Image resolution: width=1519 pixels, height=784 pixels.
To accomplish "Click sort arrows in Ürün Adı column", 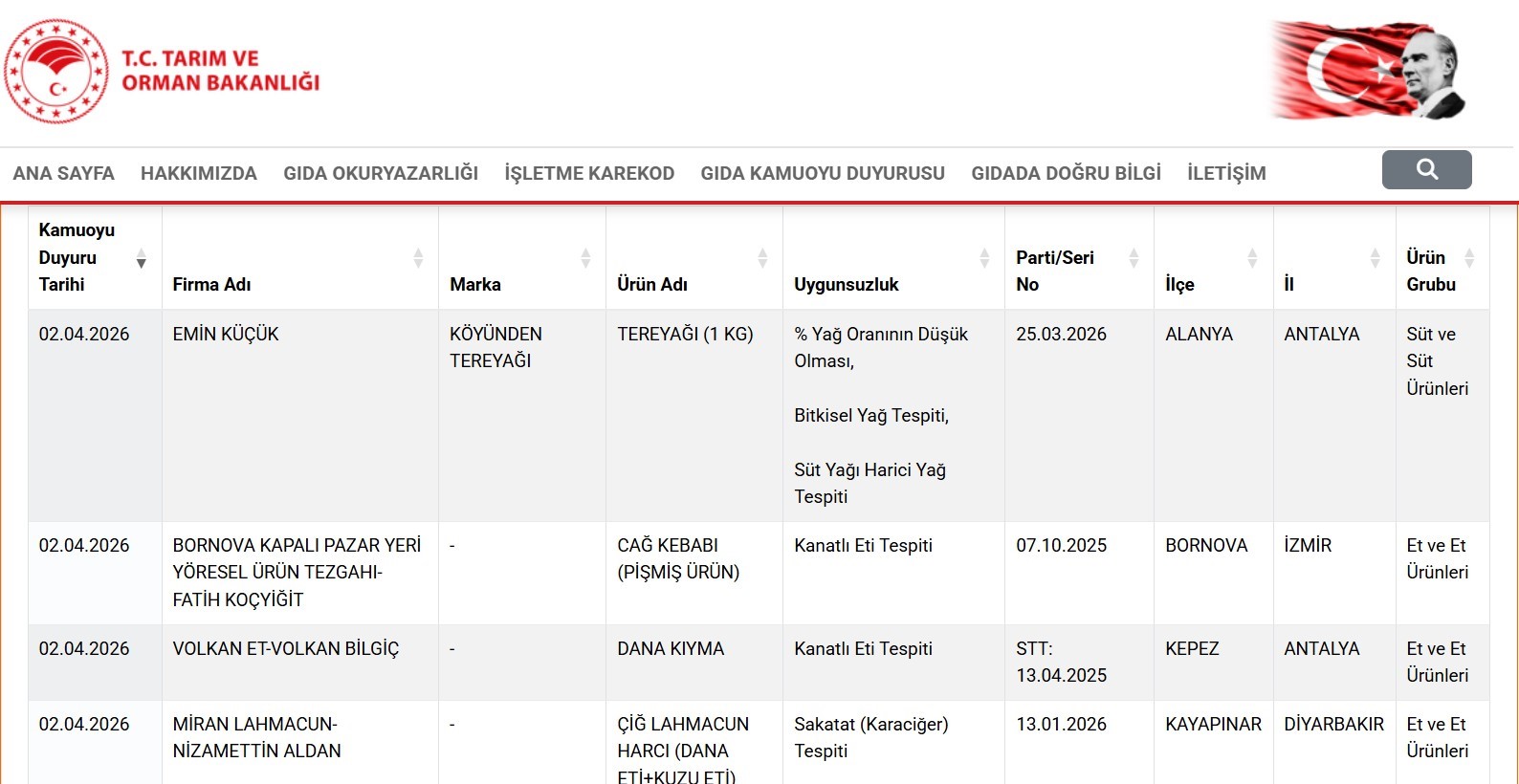I will point(762,258).
